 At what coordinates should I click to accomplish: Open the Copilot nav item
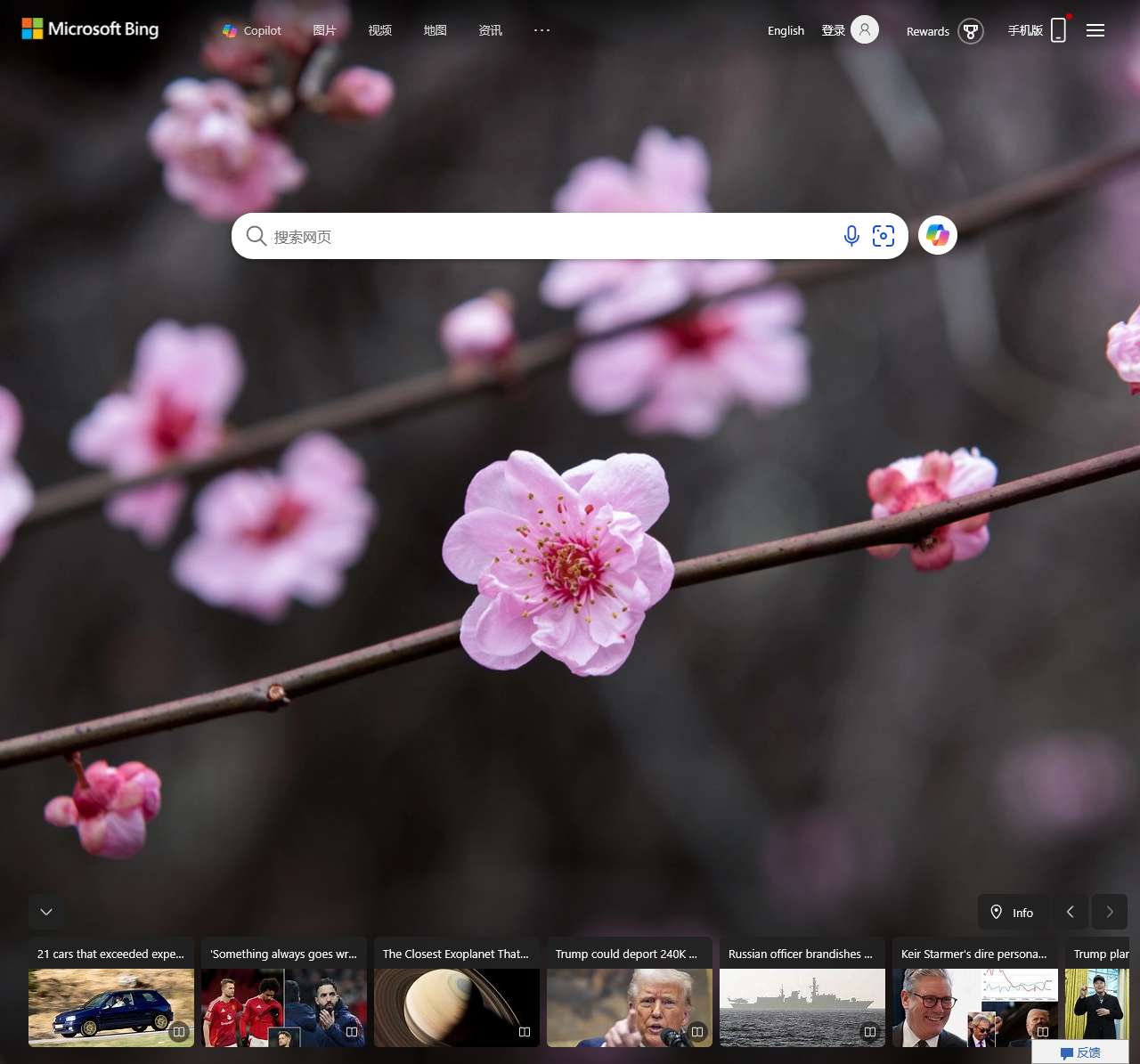click(x=252, y=30)
